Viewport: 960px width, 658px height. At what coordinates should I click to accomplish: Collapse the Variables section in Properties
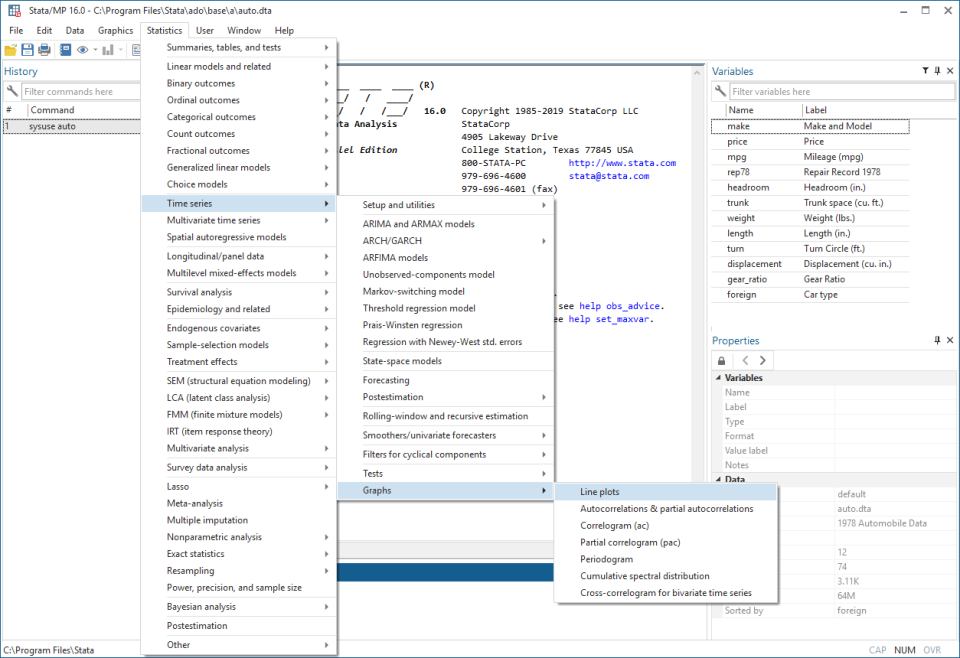(717, 378)
